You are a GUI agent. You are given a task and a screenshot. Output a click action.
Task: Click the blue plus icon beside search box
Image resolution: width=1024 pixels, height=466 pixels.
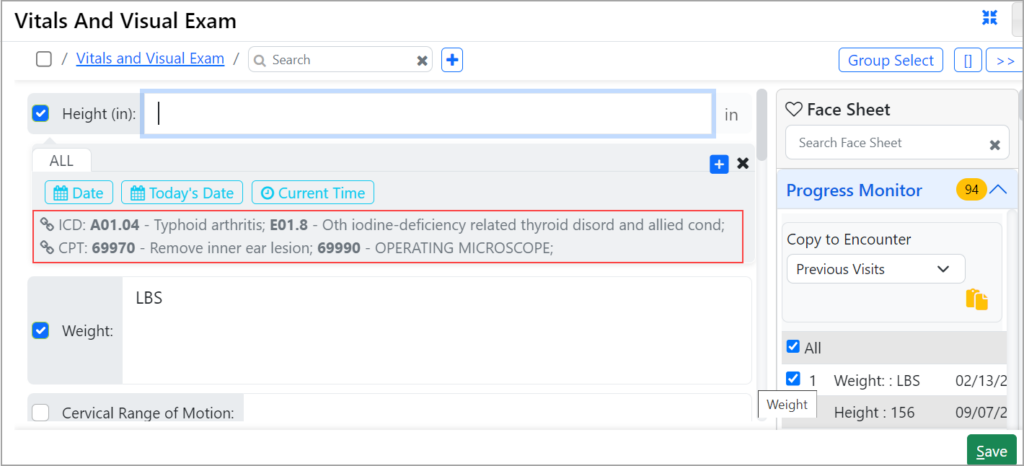[452, 60]
